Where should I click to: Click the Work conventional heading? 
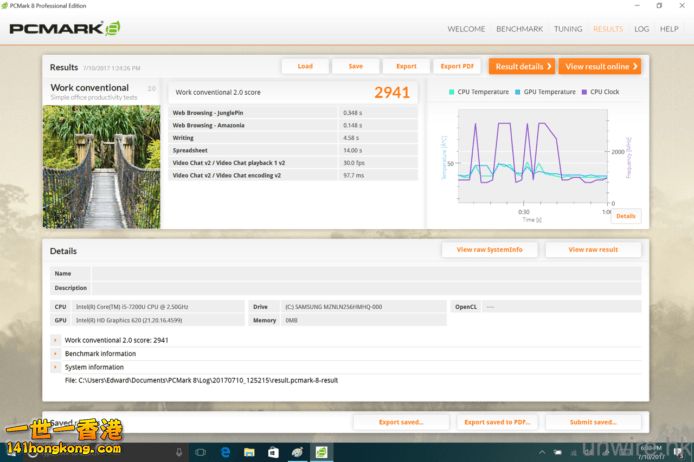[89, 88]
